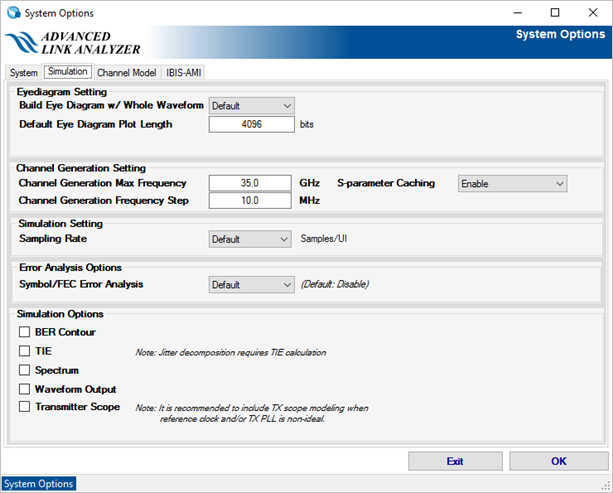The width and height of the screenshot is (613, 493).
Task: Click the Advanced Link Analyzer logo
Action: [73, 42]
